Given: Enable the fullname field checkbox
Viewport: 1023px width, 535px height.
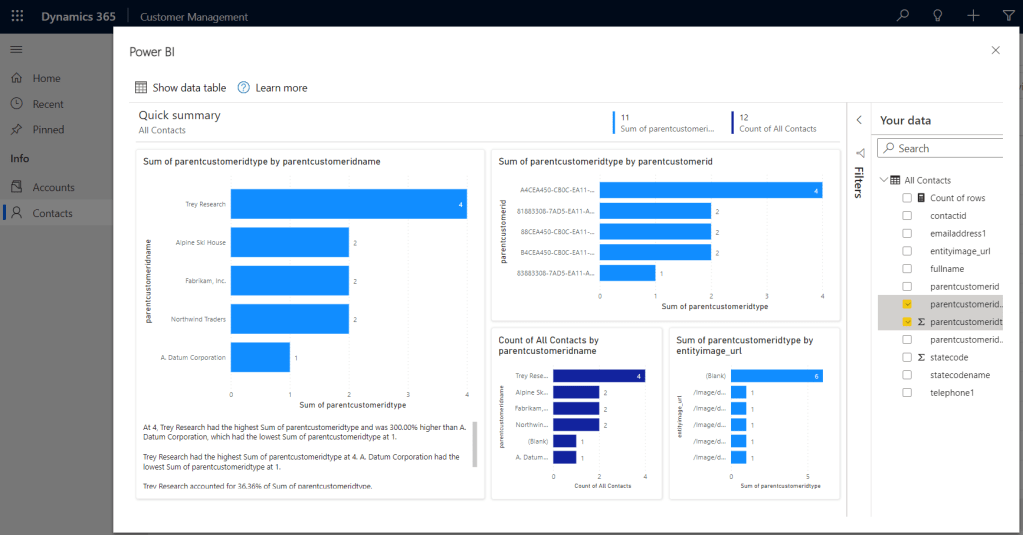Looking at the screenshot, I should point(907,269).
